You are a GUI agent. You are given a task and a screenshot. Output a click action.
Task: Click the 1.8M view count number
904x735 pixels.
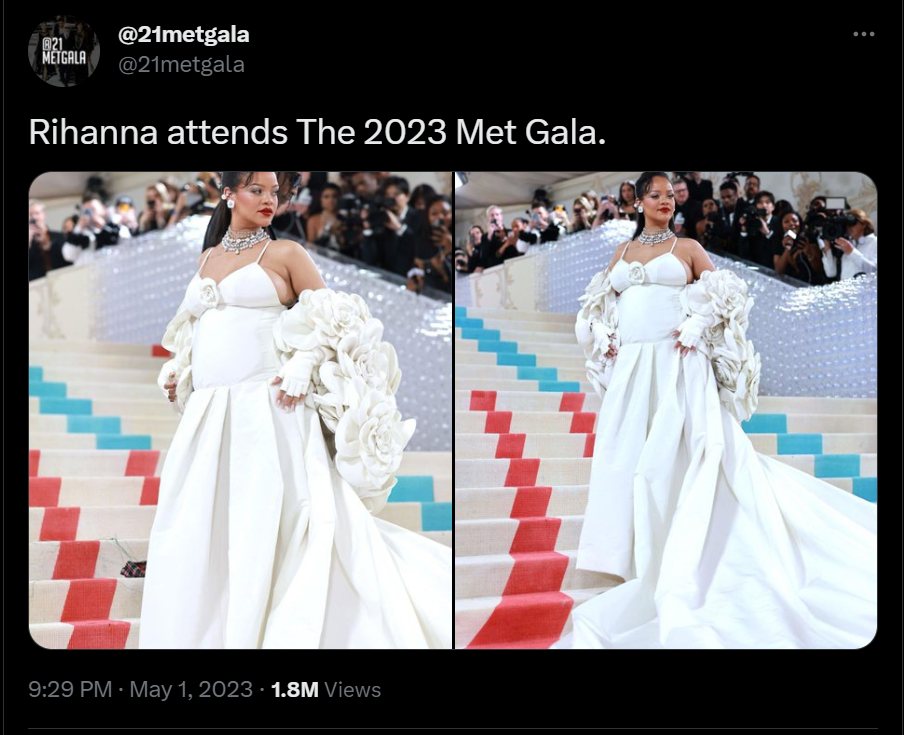294,689
